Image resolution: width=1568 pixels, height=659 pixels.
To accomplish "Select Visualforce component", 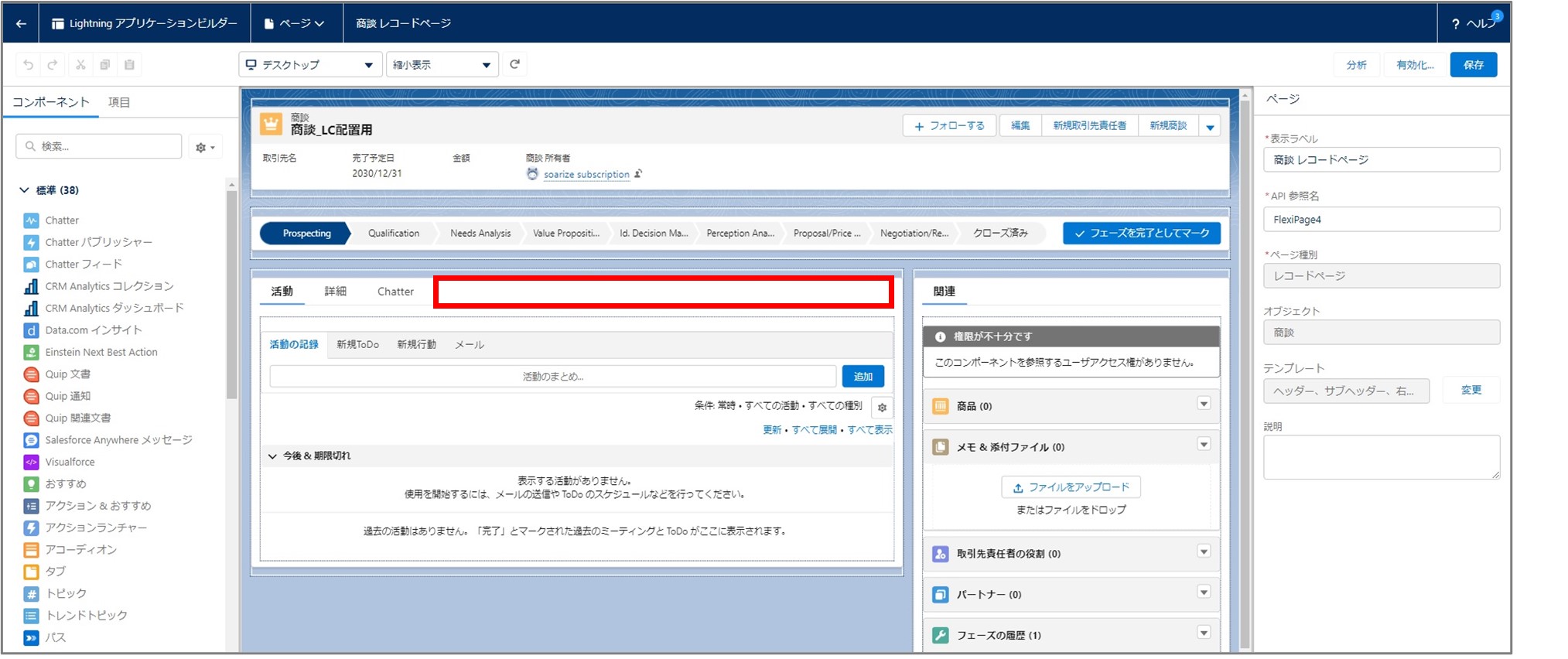I will (x=60, y=462).
